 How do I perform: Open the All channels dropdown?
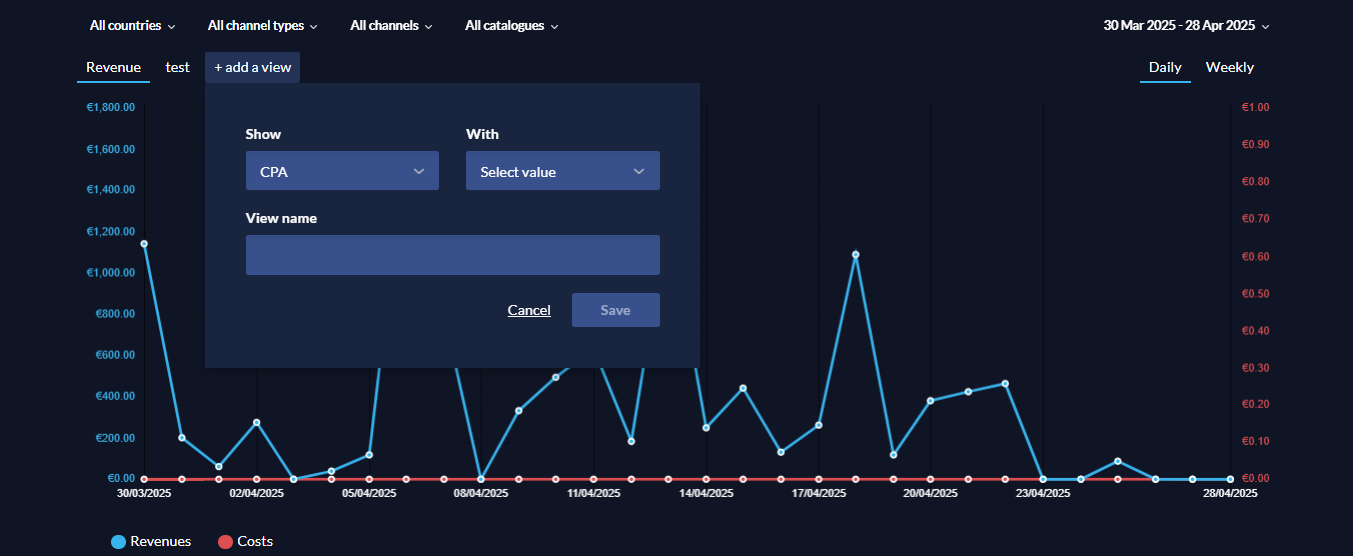(x=391, y=26)
